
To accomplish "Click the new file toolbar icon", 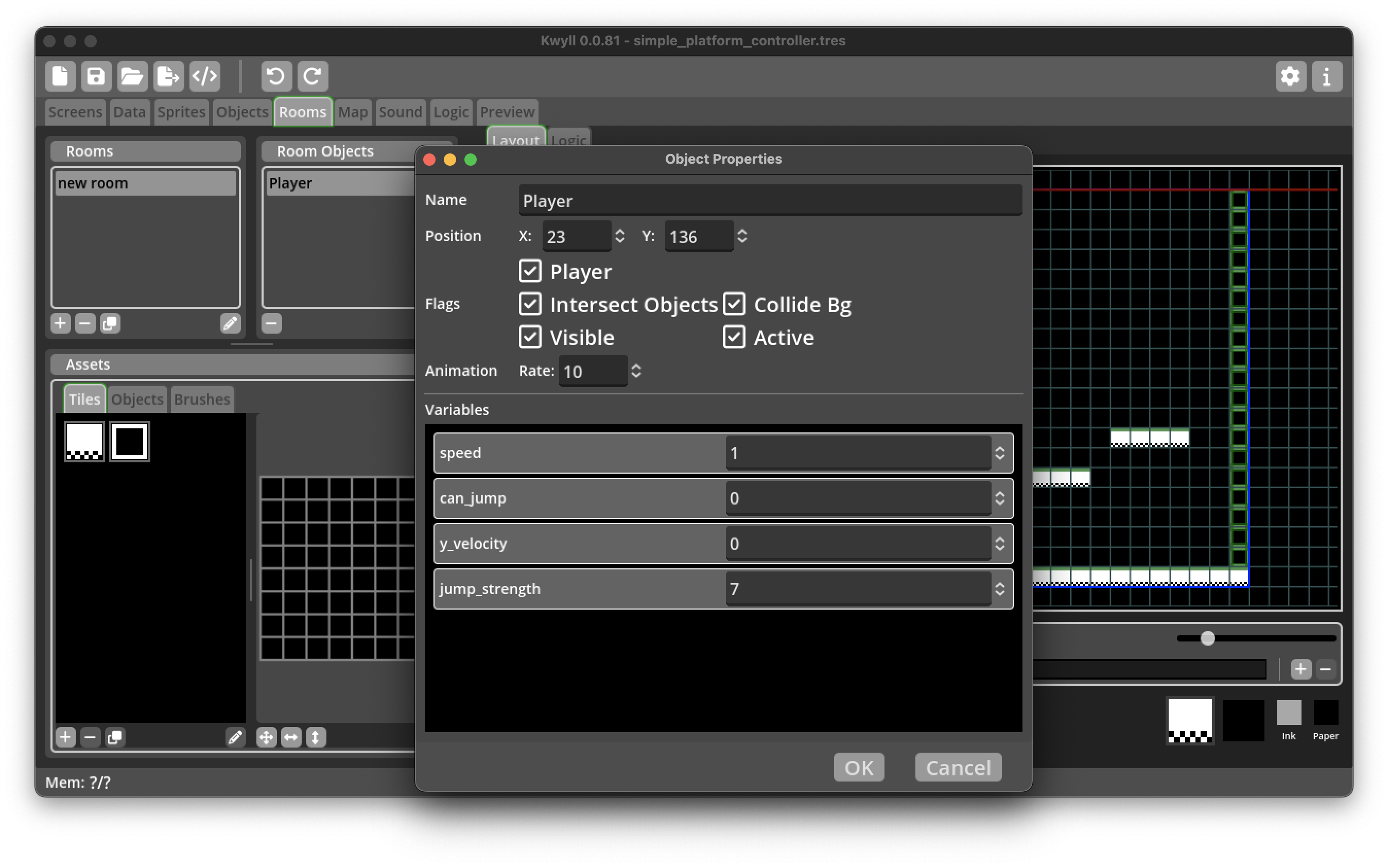I will [x=60, y=76].
